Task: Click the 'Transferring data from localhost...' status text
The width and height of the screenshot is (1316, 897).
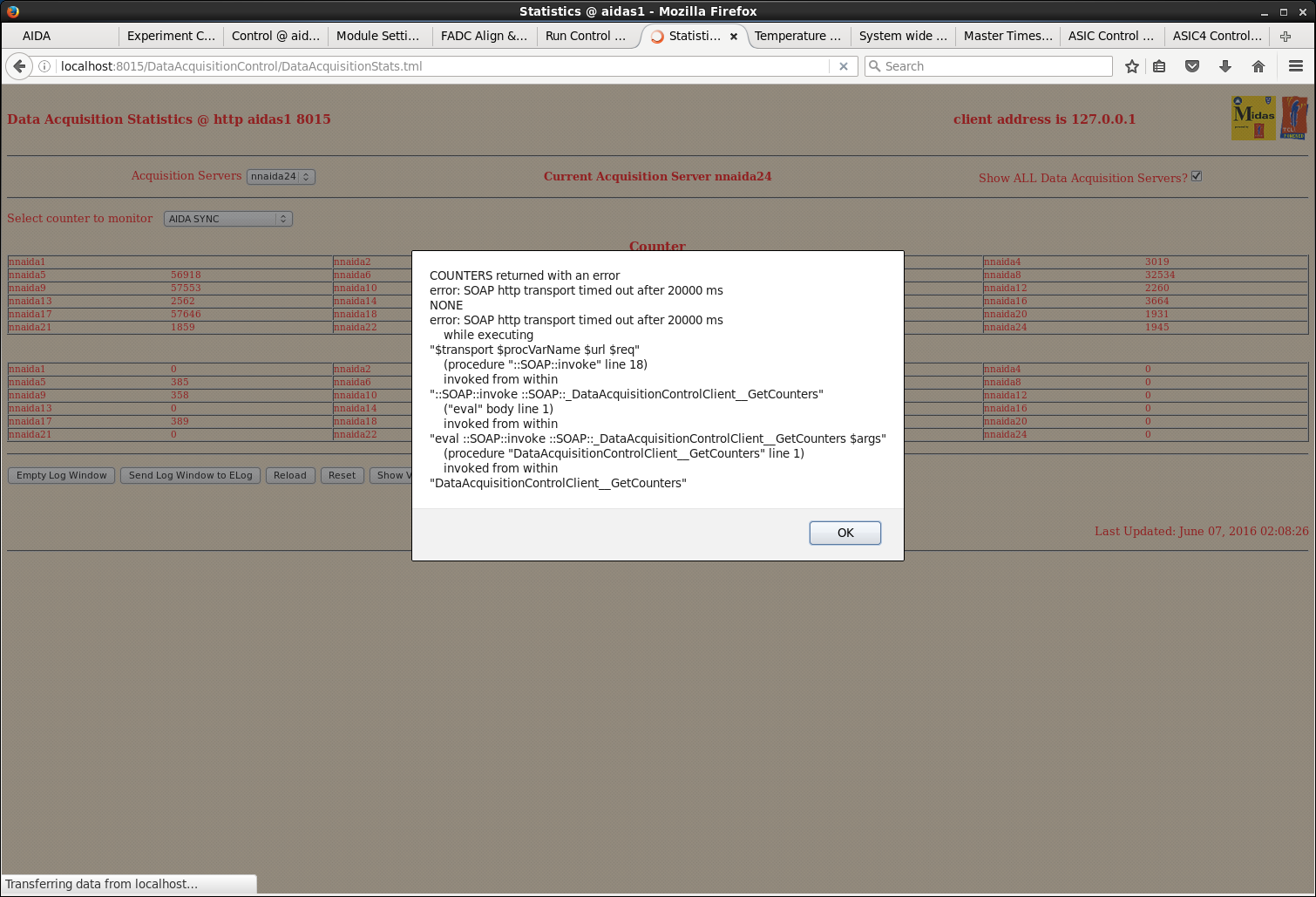Action: [x=102, y=884]
